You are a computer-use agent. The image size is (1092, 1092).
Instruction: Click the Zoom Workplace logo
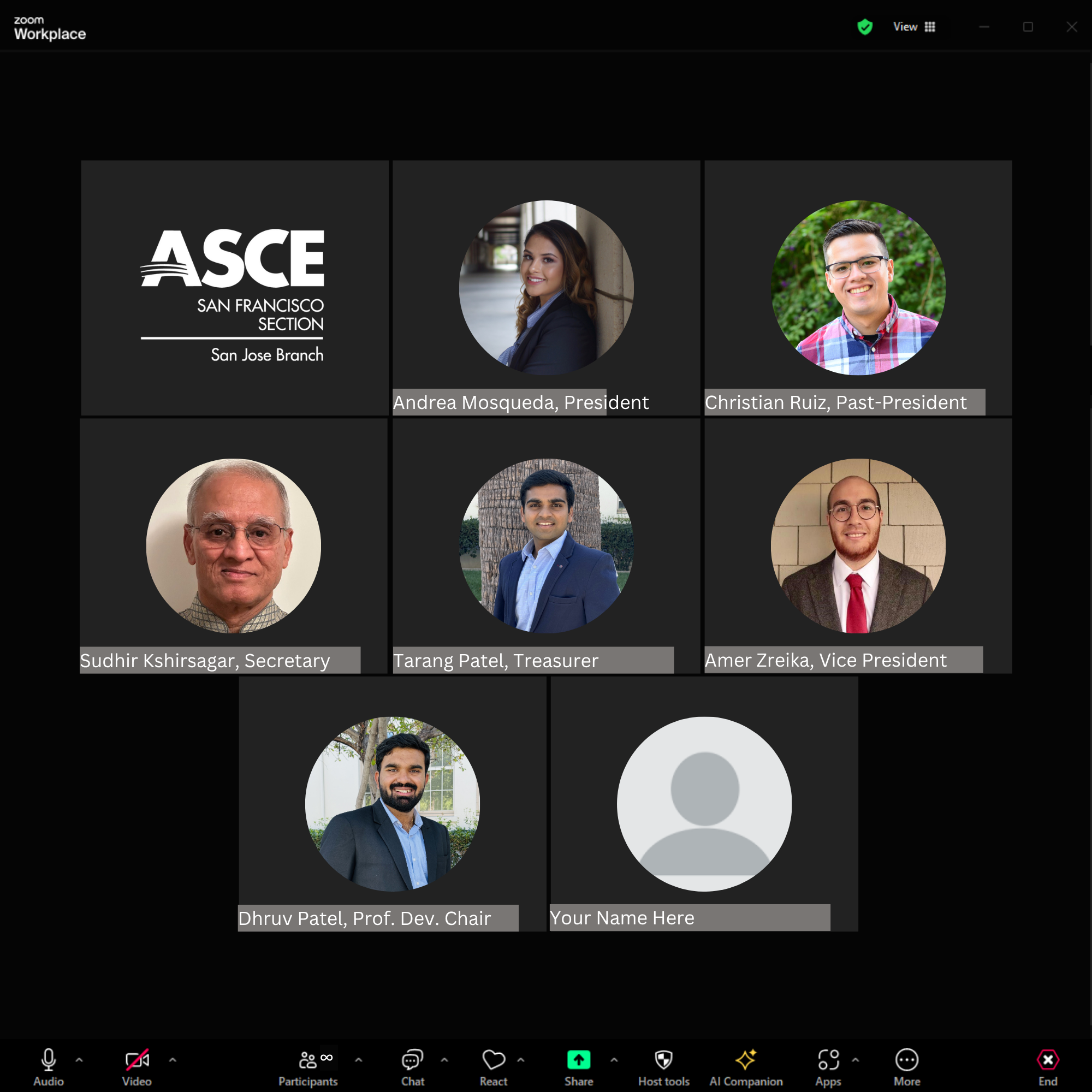50,28
